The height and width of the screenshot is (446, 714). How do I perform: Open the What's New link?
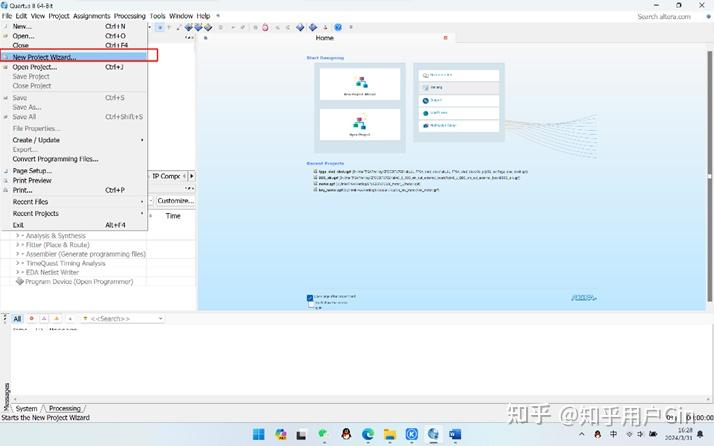coord(459,113)
